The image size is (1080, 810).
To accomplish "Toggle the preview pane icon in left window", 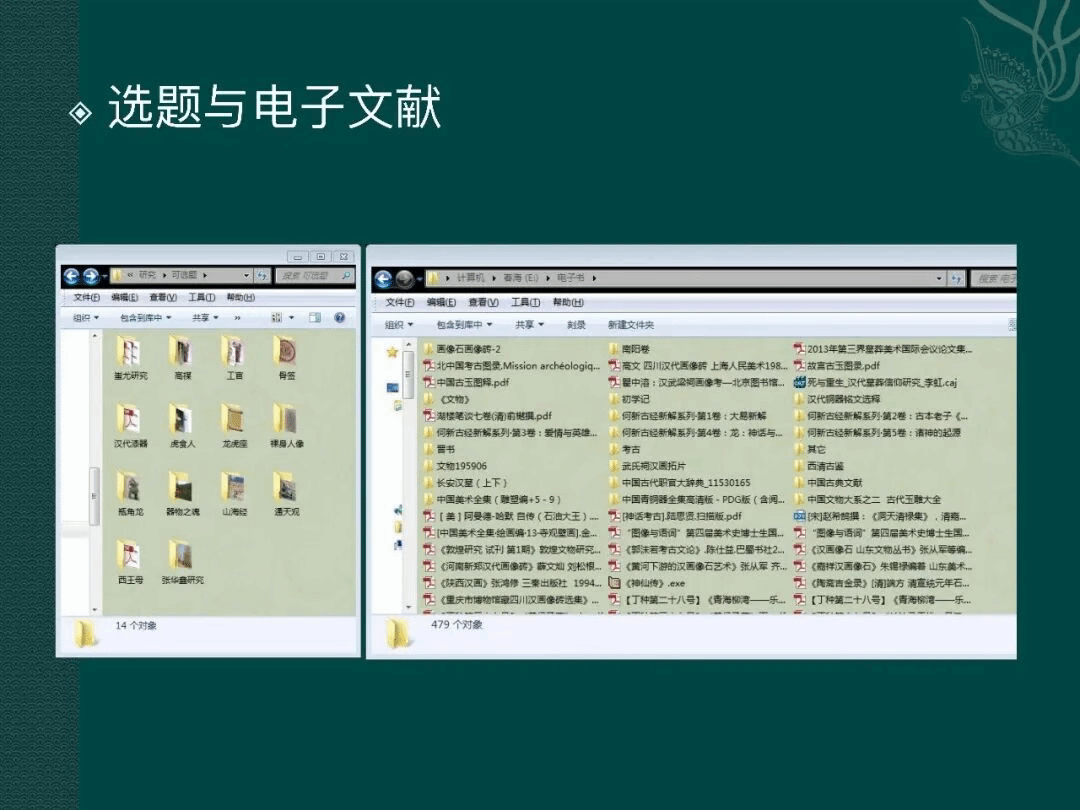I will pyautogui.click(x=315, y=318).
